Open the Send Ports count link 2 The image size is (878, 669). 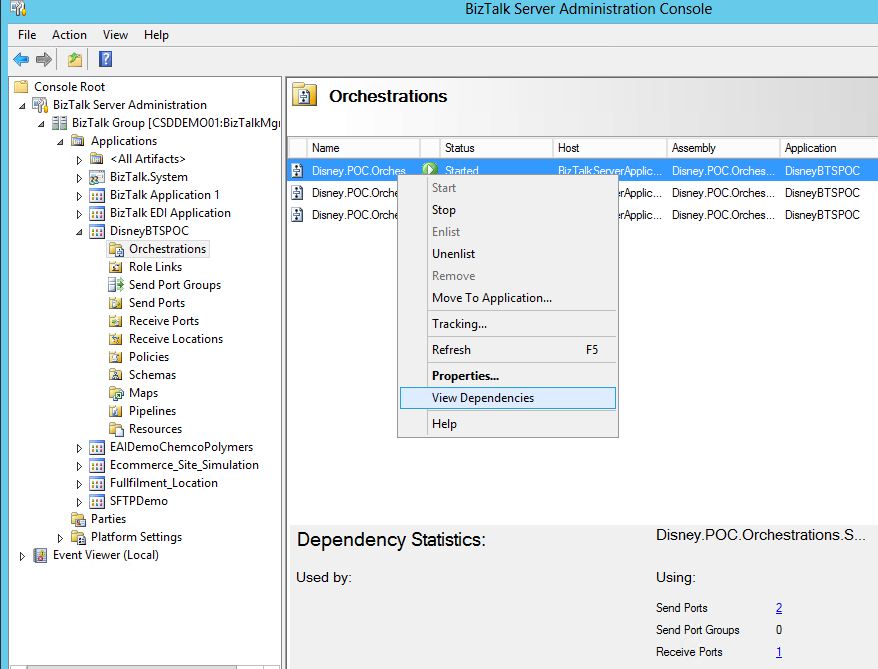(x=779, y=608)
